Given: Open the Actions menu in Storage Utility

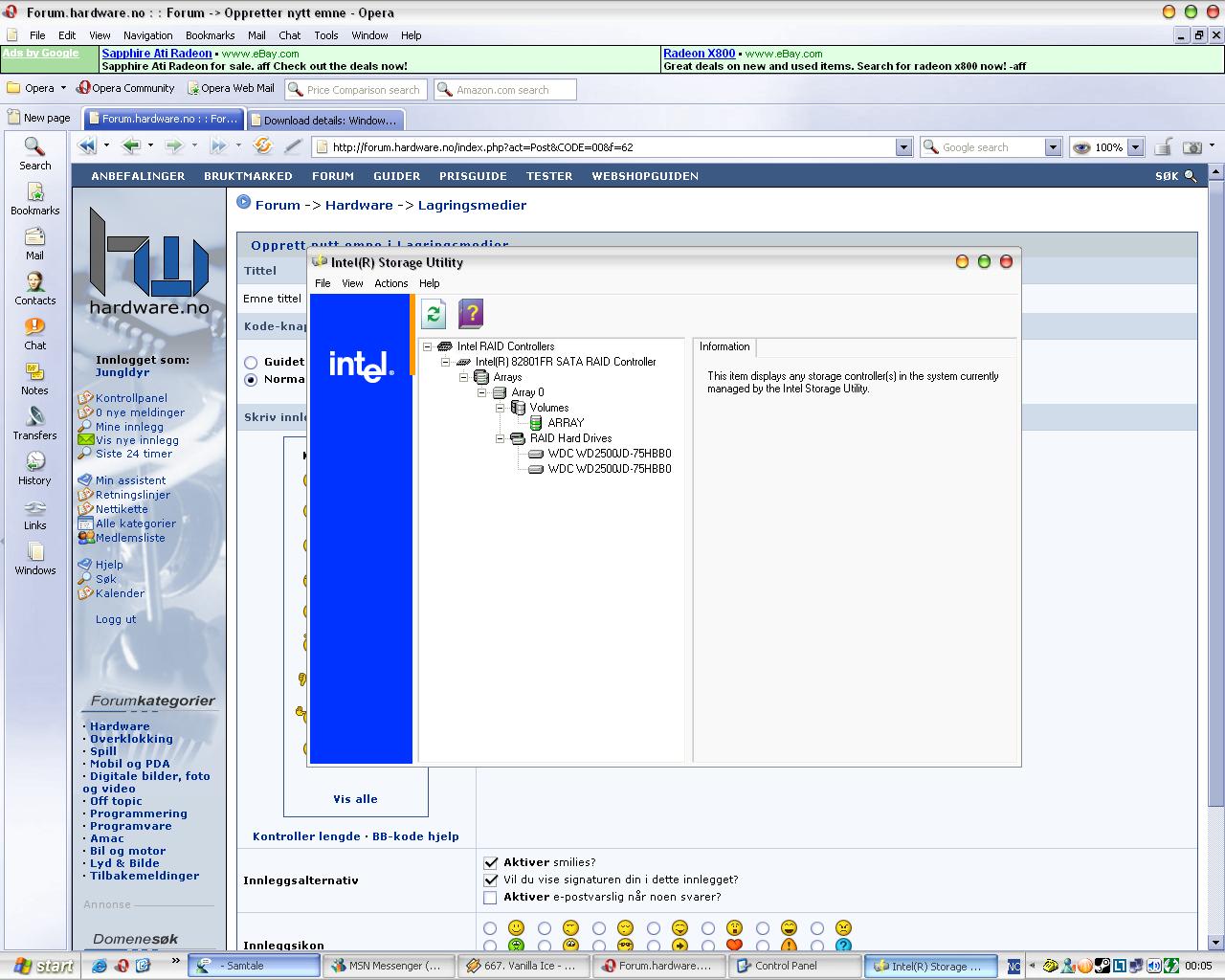Looking at the screenshot, I should (x=390, y=283).
